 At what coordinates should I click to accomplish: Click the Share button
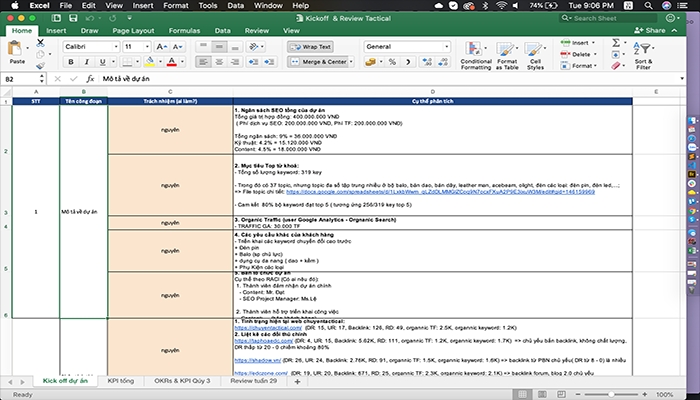click(650, 30)
